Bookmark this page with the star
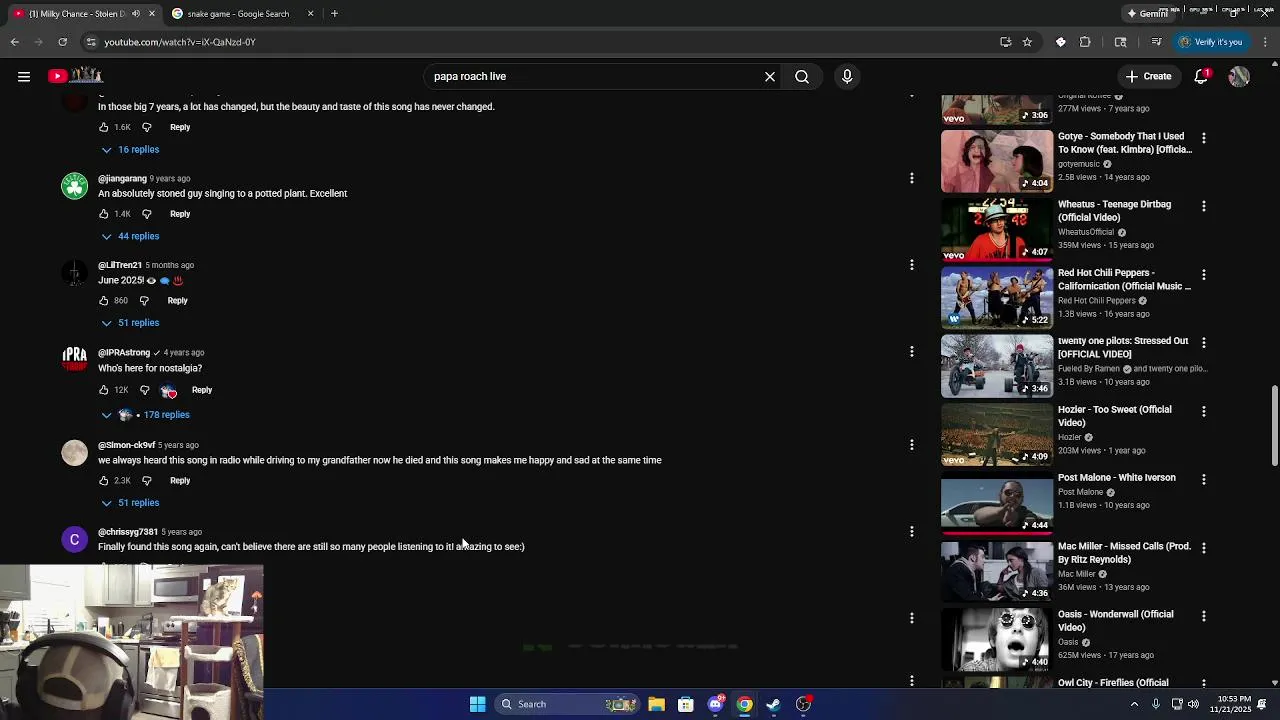The height and width of the screenshot is (720, 1280). 1027,42
